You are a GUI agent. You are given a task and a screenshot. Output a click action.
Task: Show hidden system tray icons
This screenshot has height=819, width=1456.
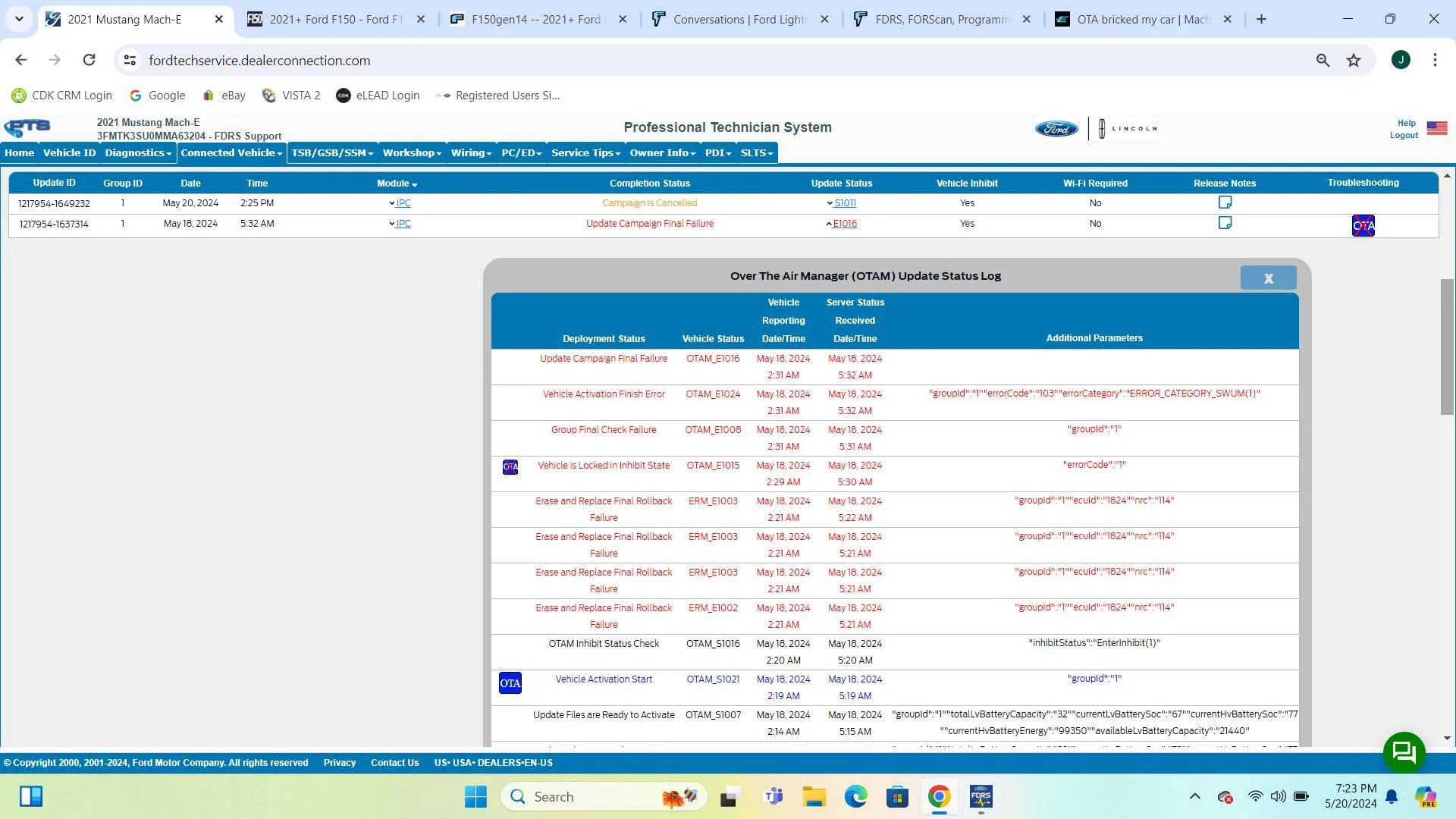pos(1194,796)
